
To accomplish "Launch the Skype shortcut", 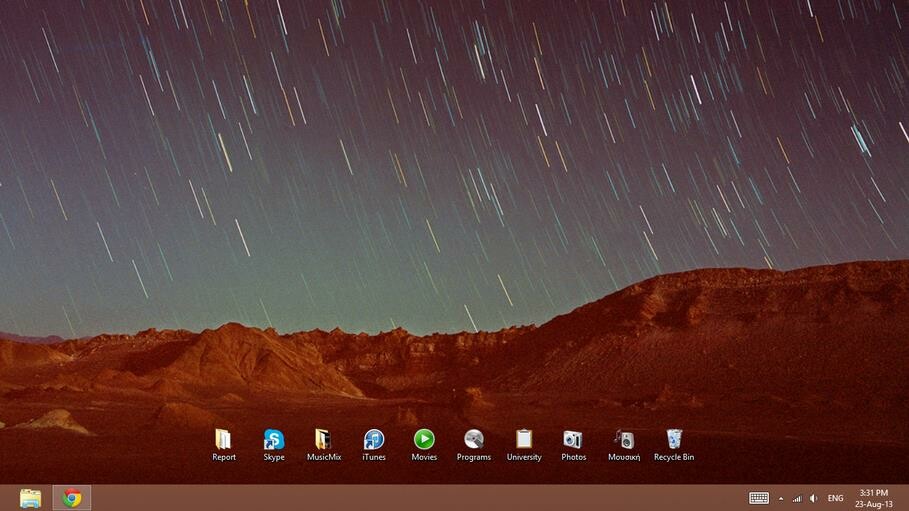I will [x=274, y=440].
